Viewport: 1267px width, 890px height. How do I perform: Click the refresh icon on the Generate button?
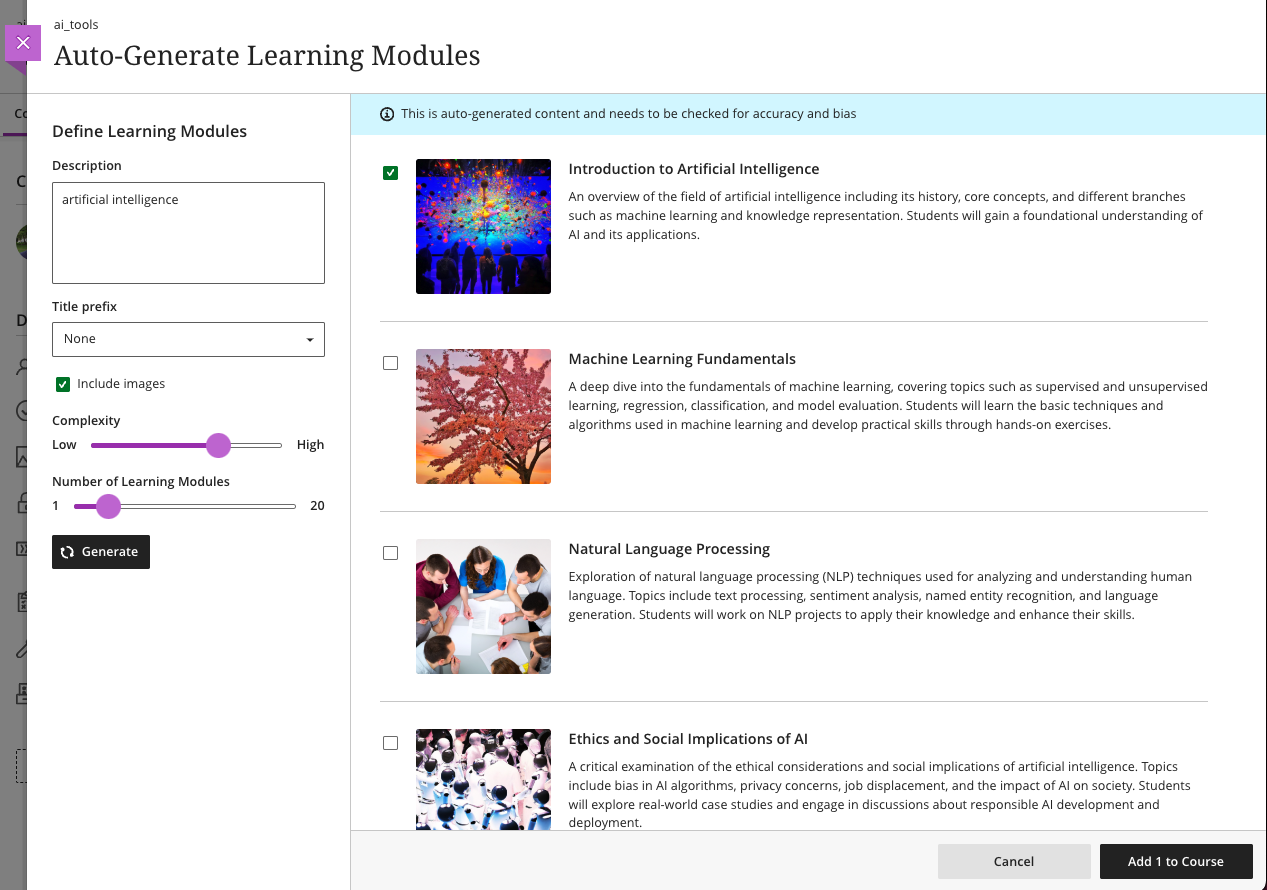pos(67,552)
